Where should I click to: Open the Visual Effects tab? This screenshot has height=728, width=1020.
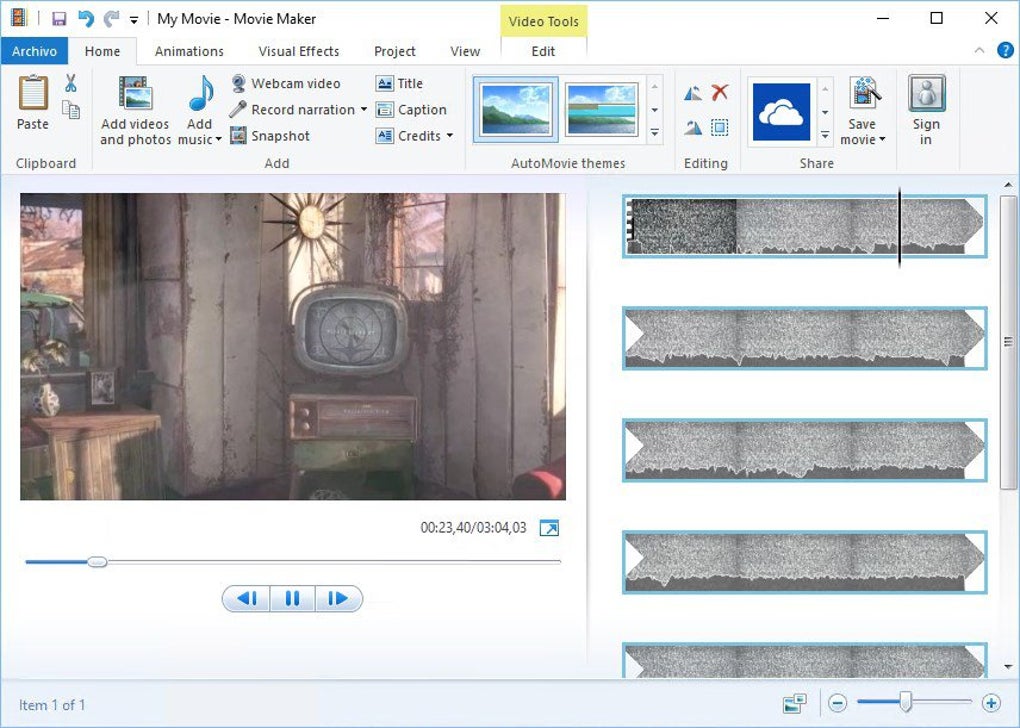coord(298,51)
